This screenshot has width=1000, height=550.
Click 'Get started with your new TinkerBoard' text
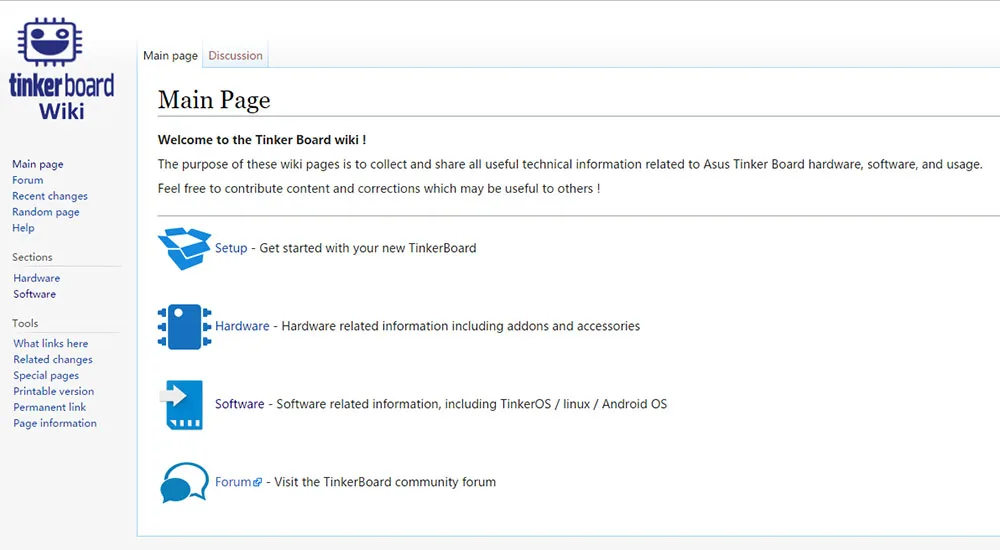368,248
